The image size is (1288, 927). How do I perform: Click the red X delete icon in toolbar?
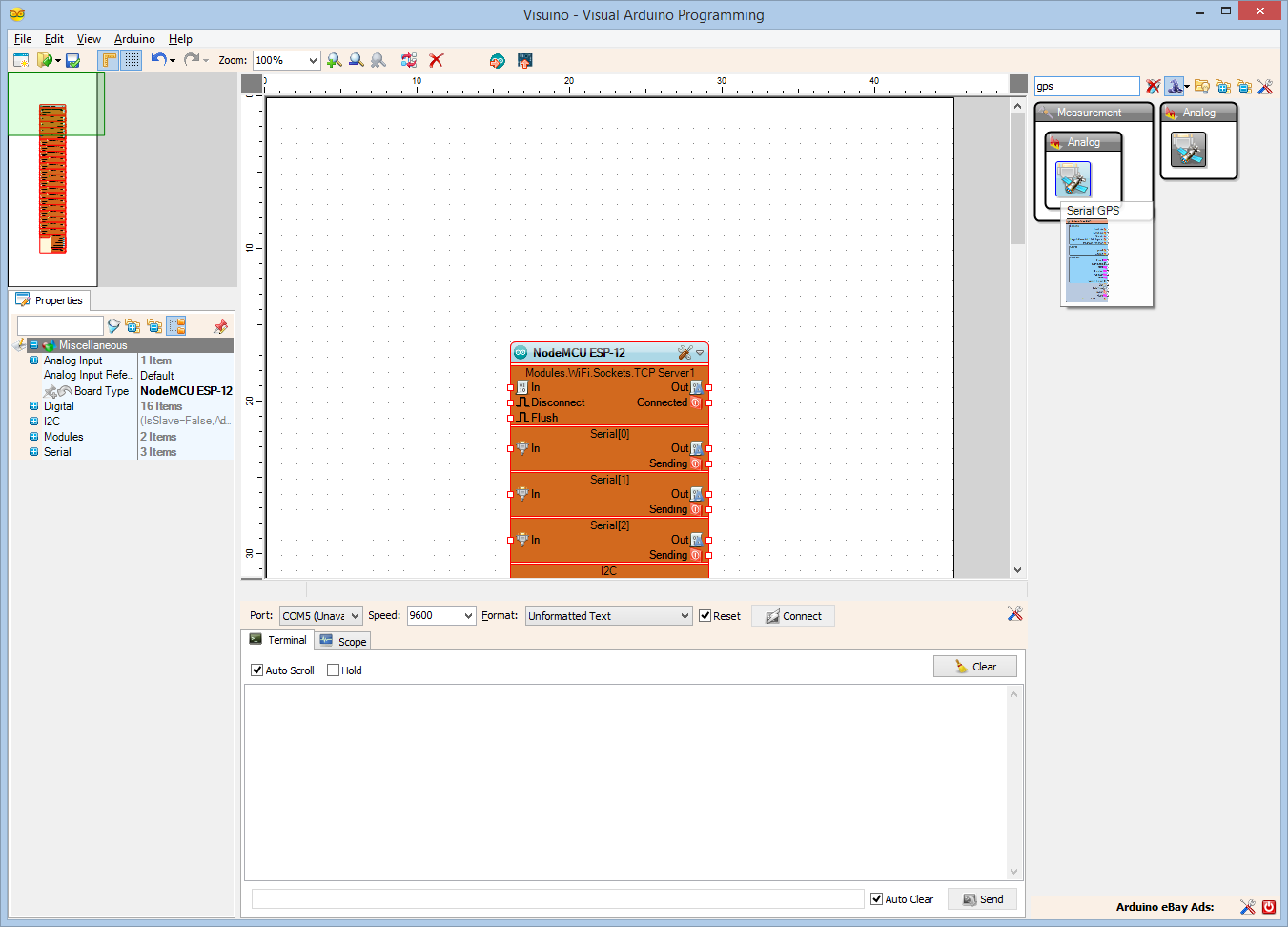(x=437, y=60)
